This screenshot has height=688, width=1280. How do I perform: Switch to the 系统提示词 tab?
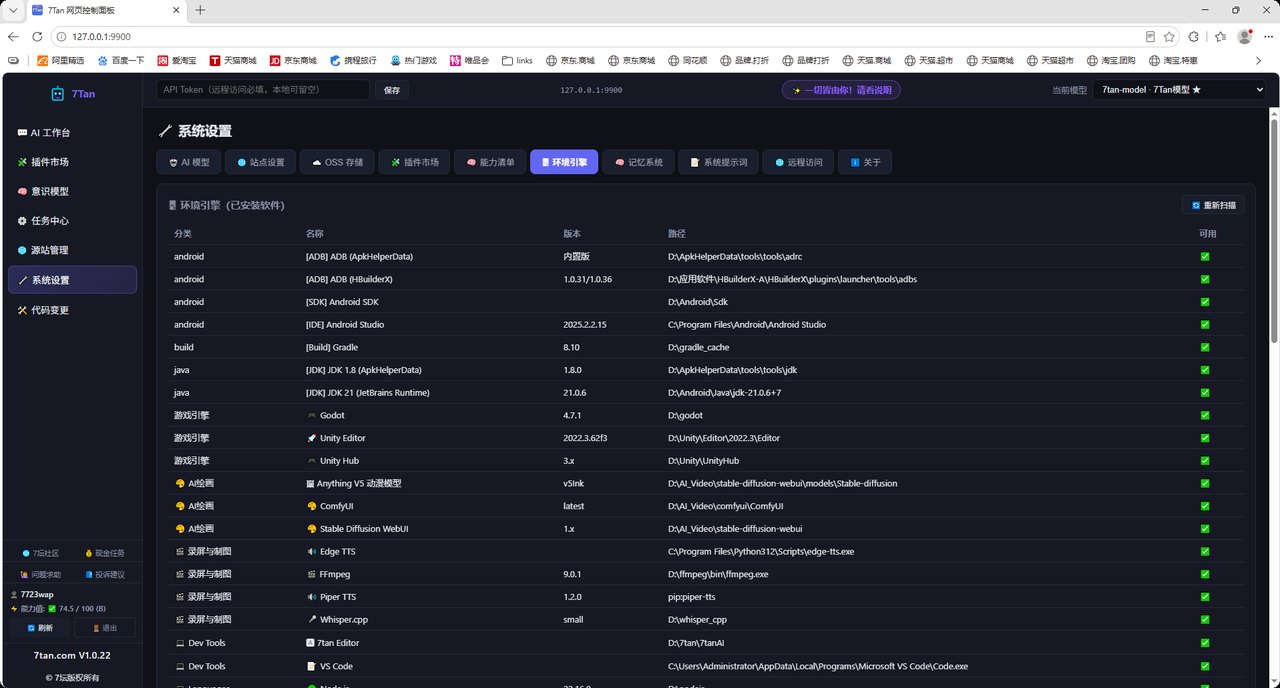pyautogui.click(x=719, y=162)
